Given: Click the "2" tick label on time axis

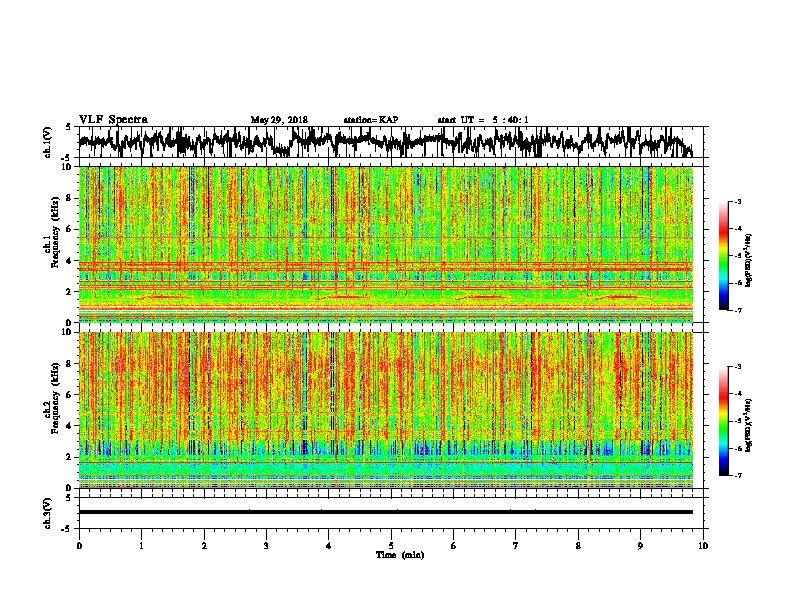Looking at the screenshot, I should click(204, 546).
